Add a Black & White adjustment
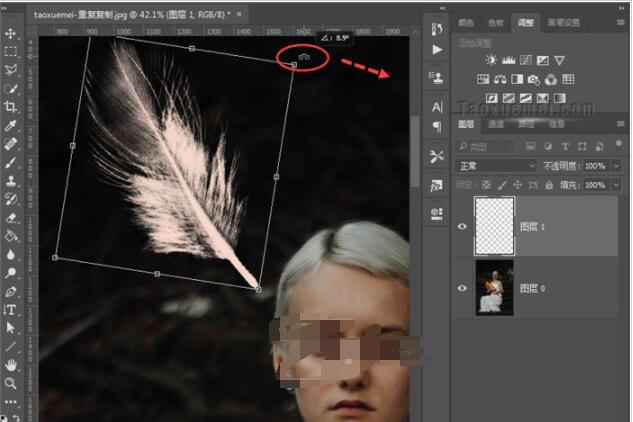633x422 pixels. click(517, 79)
